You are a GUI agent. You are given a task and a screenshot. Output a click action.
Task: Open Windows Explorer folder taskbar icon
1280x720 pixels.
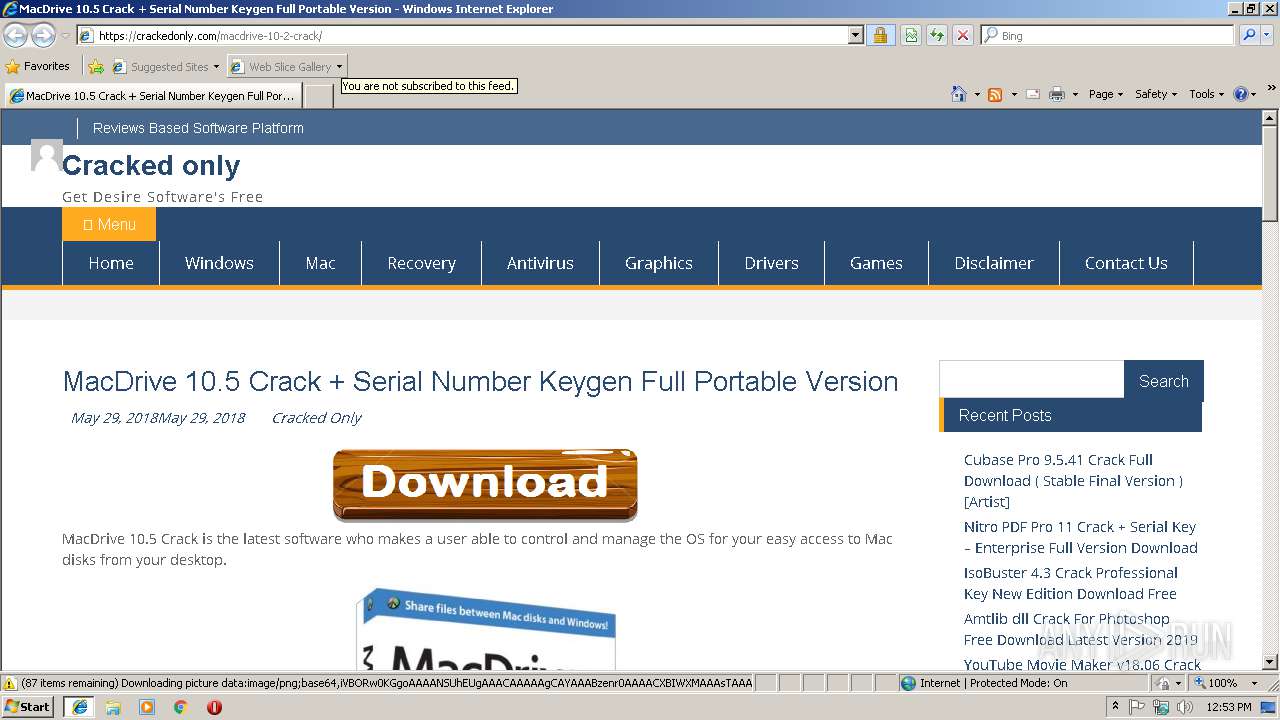point(113,707)
